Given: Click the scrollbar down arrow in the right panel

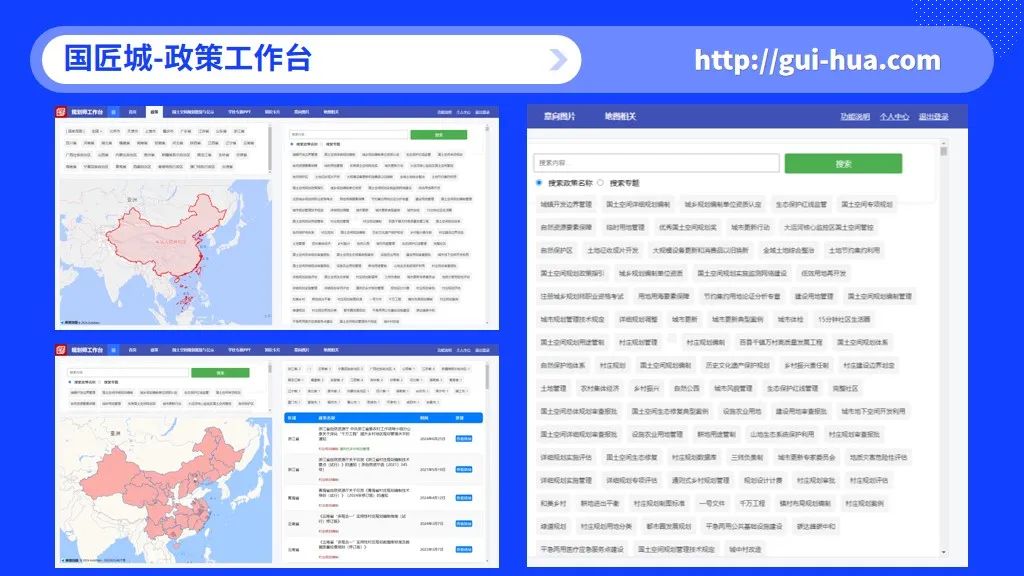Looking at the screenshot, I should tap(944, 552).
